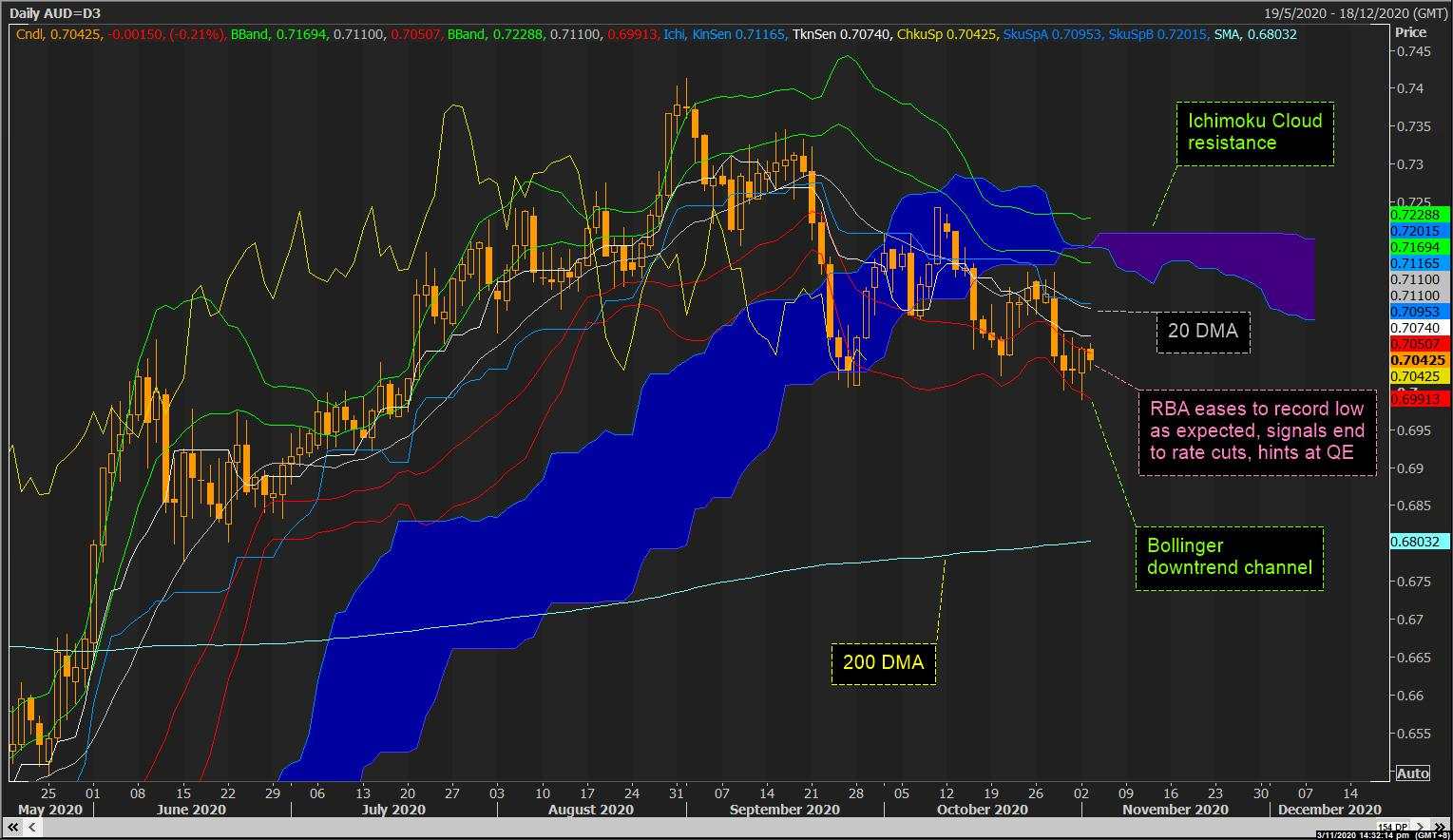1453x840 pixels.
Task: Select the ChkuSp 0.70425 legend entry
Action: pos(947,34)
